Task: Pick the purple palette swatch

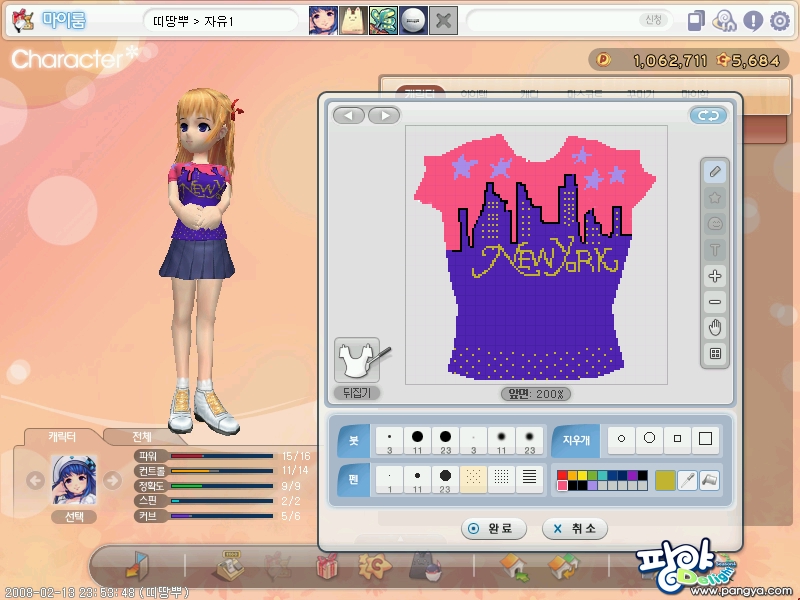Action: click(x=632, y=476)
